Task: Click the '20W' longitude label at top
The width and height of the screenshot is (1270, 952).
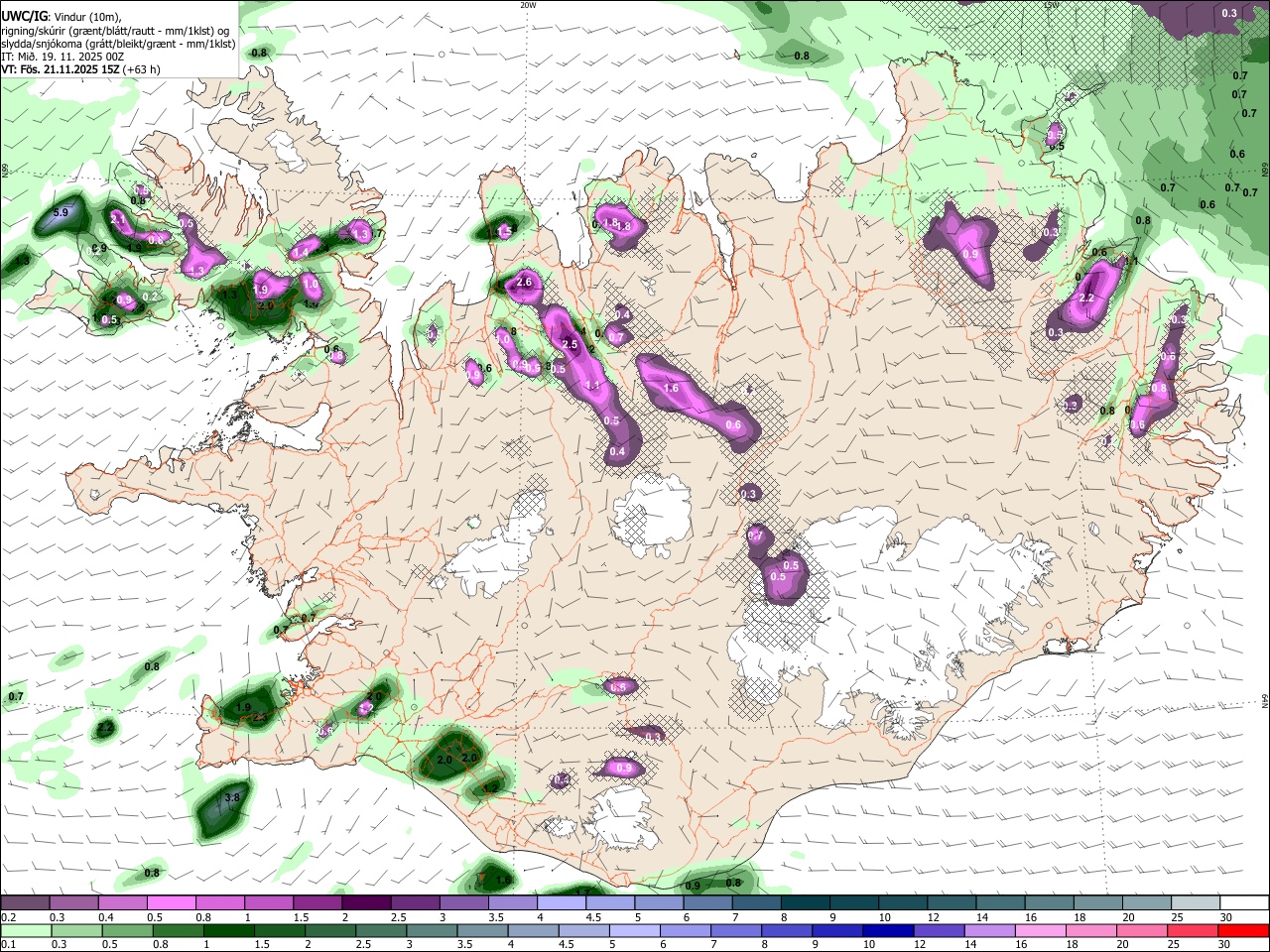Action: pos(528,5)
